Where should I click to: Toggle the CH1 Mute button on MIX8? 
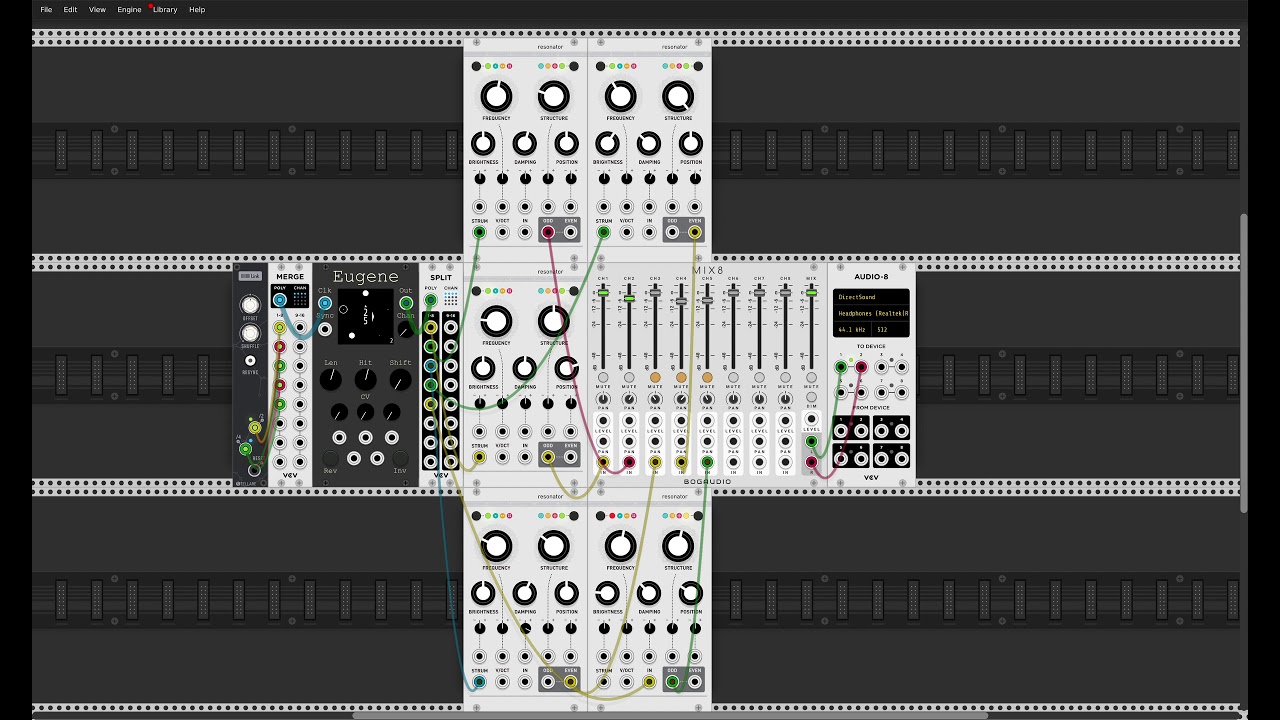603,377
